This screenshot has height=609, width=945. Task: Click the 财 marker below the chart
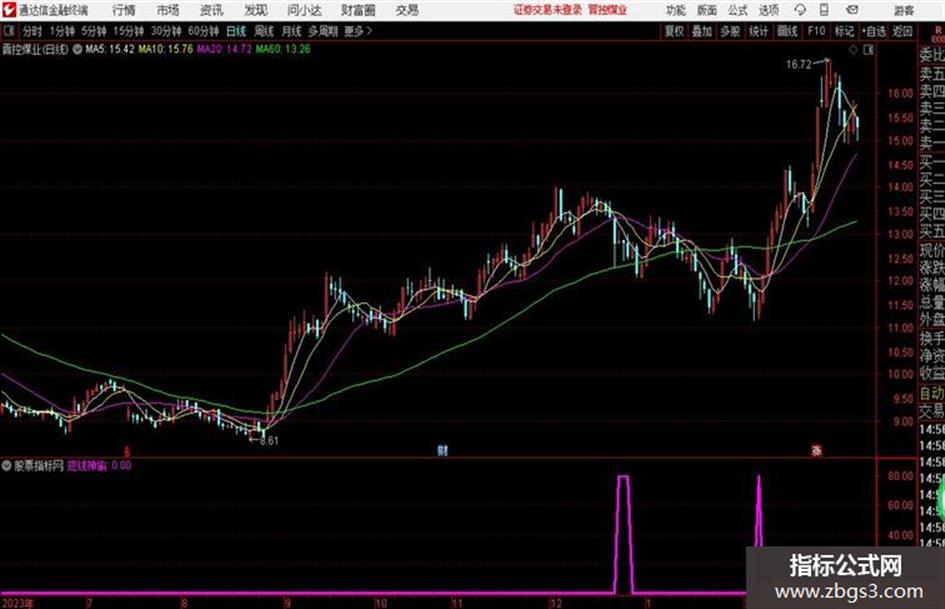coord(442,450)
